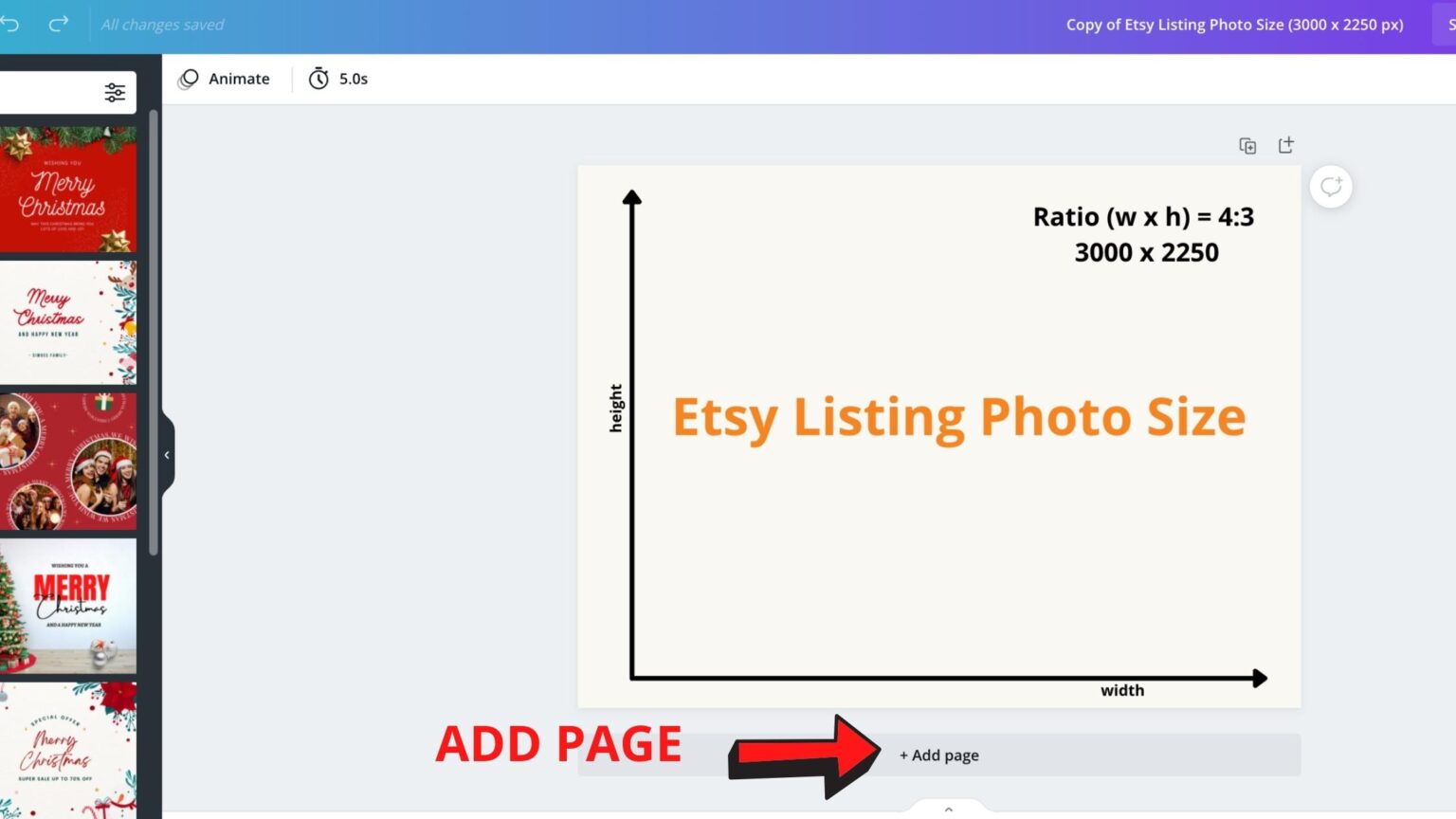Select the height axis label
The height and width of the screenshot is (819, 1456).
click(x=616, y=408)
